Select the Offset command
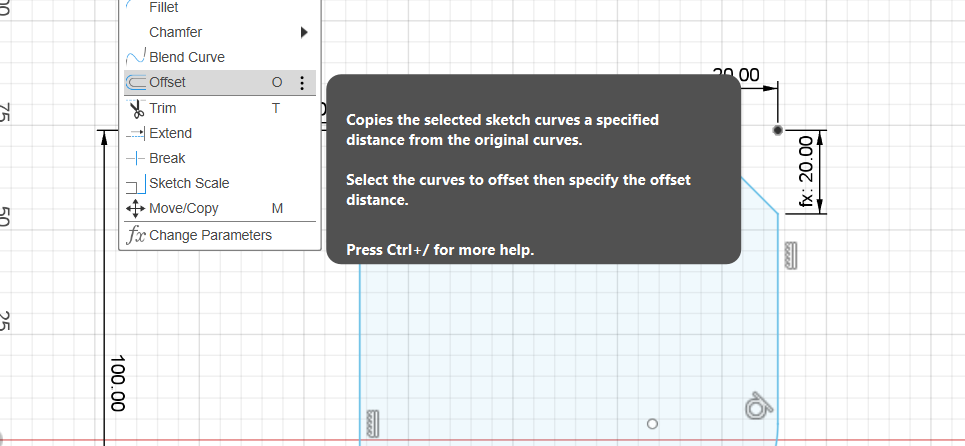Image resolution: width=965 pixels, height=446 pixels. [220, 82]
